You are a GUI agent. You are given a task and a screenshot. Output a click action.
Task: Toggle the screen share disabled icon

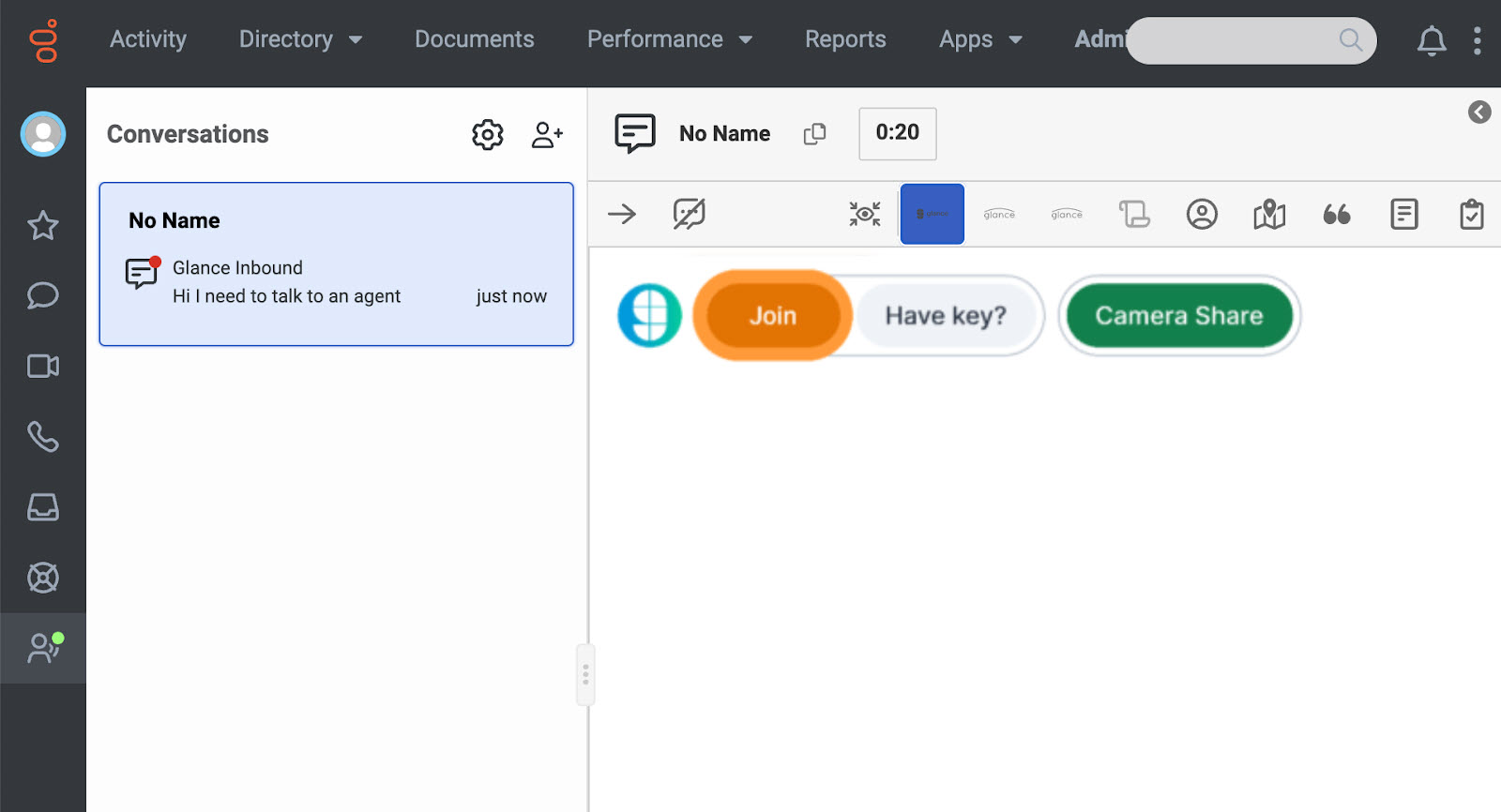click(x=689, y=215)
